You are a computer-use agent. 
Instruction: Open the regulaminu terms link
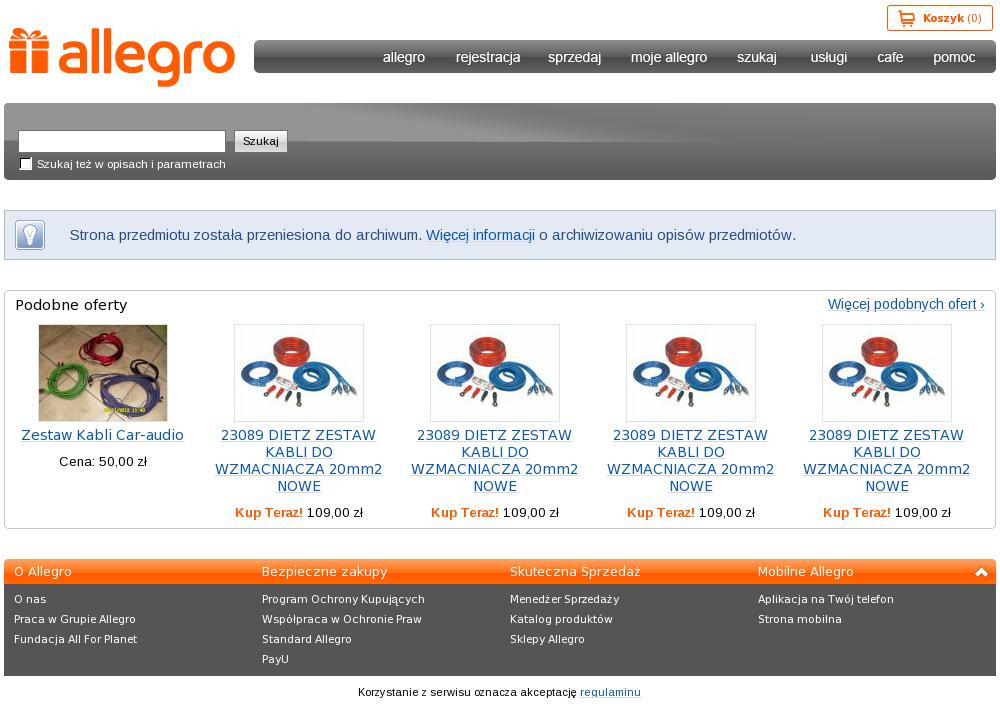tap(610, 692)
